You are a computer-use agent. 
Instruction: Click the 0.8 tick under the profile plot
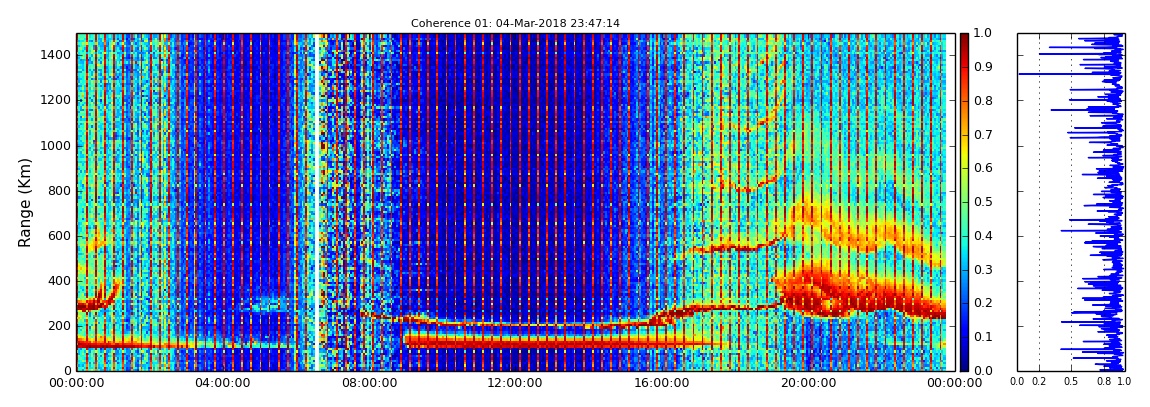click(1104, 383)
